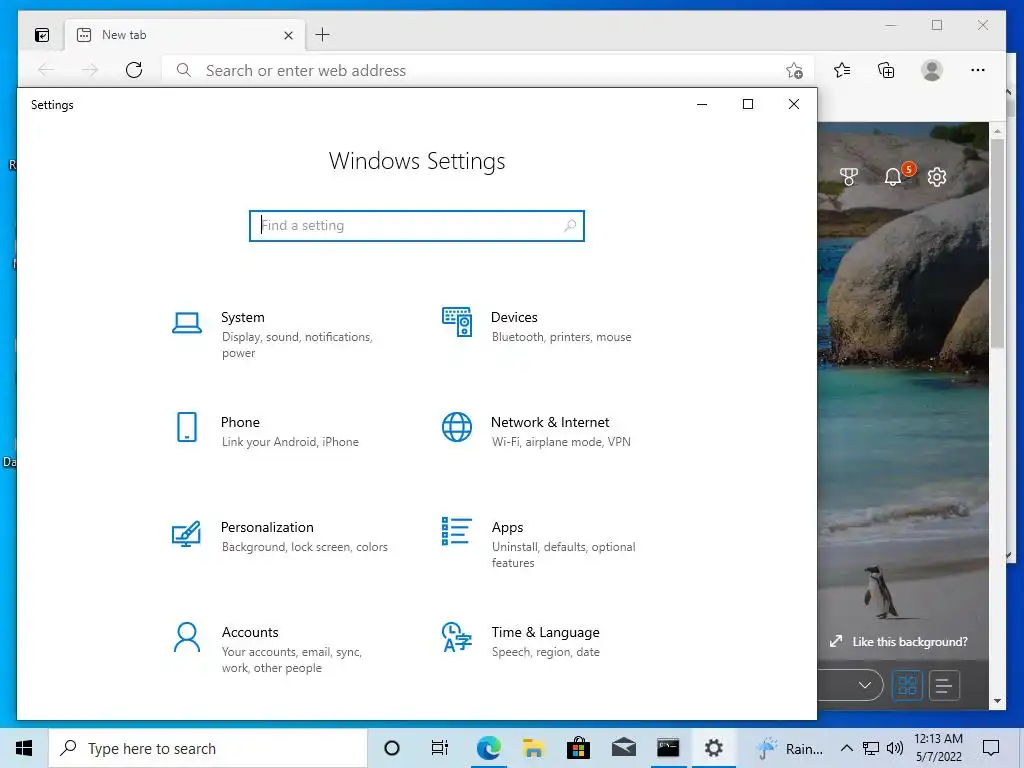
Task: Open the Devices keyboard and speaker icon
Action: (457, 322)
